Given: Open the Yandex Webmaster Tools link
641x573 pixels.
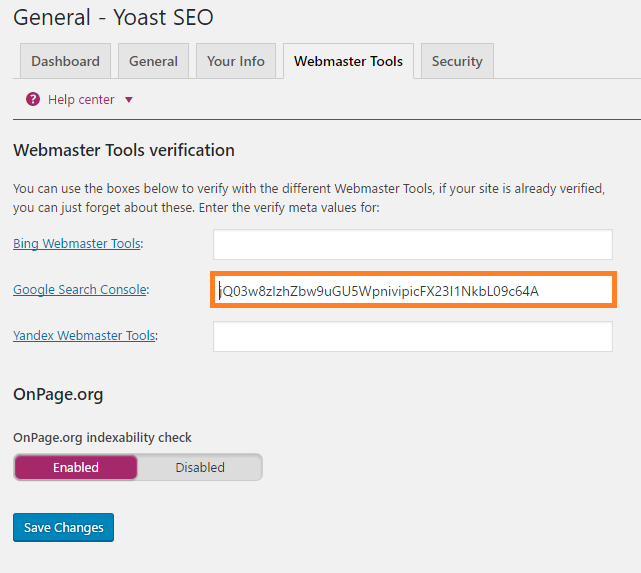Looking at the screenshot, I should tap(84, 336).
